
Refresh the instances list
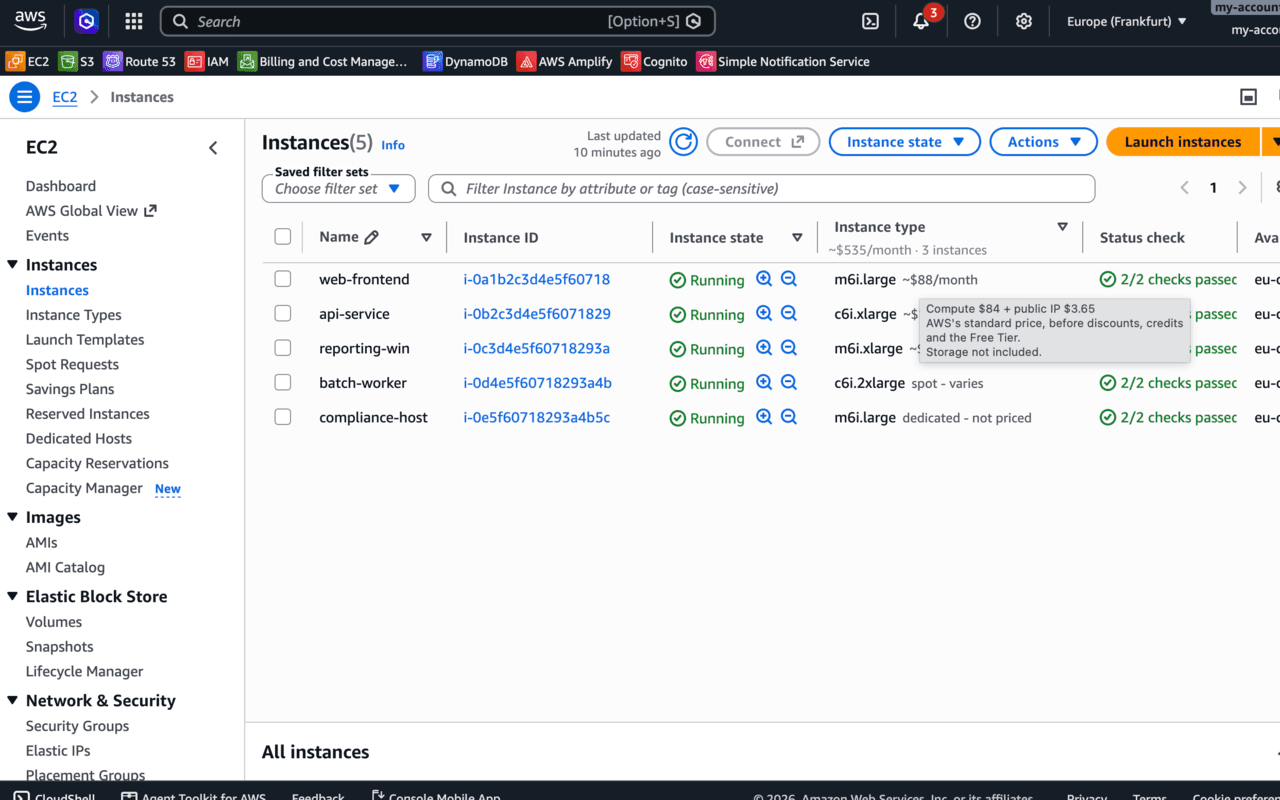pos(683,142)
